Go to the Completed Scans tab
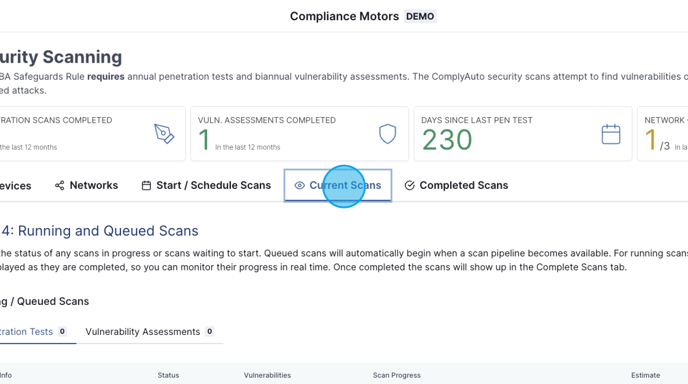688x384 pixels. point(456,185)
